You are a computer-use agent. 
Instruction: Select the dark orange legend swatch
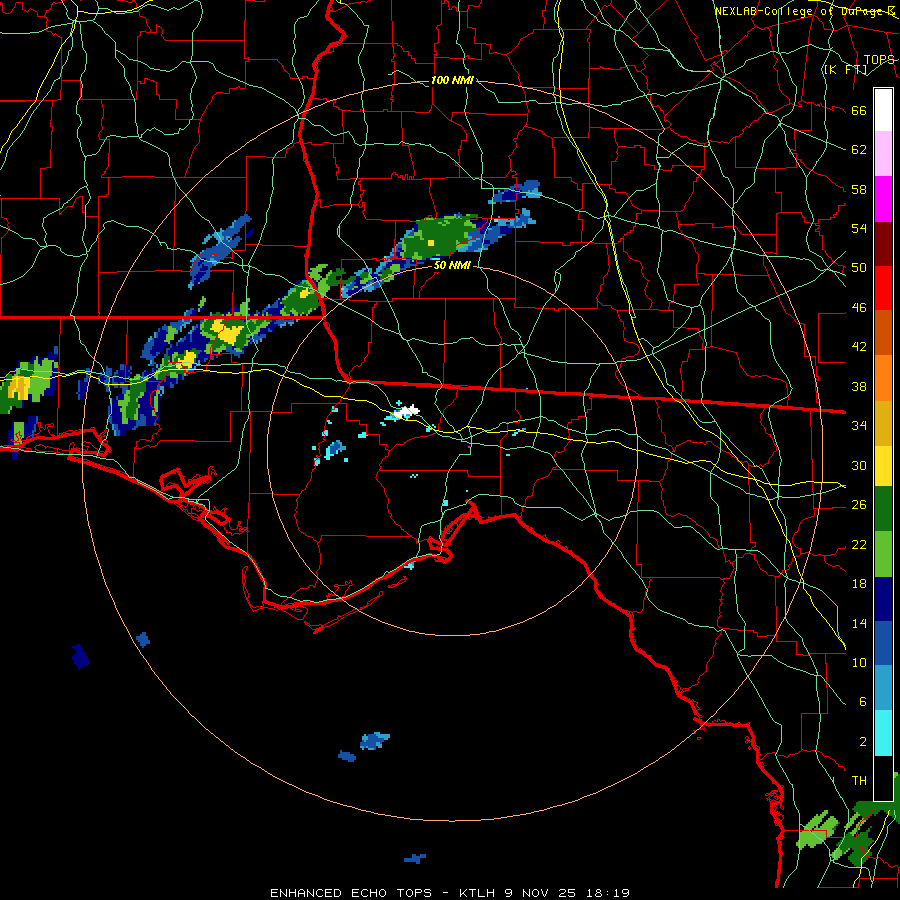(883, 332)
